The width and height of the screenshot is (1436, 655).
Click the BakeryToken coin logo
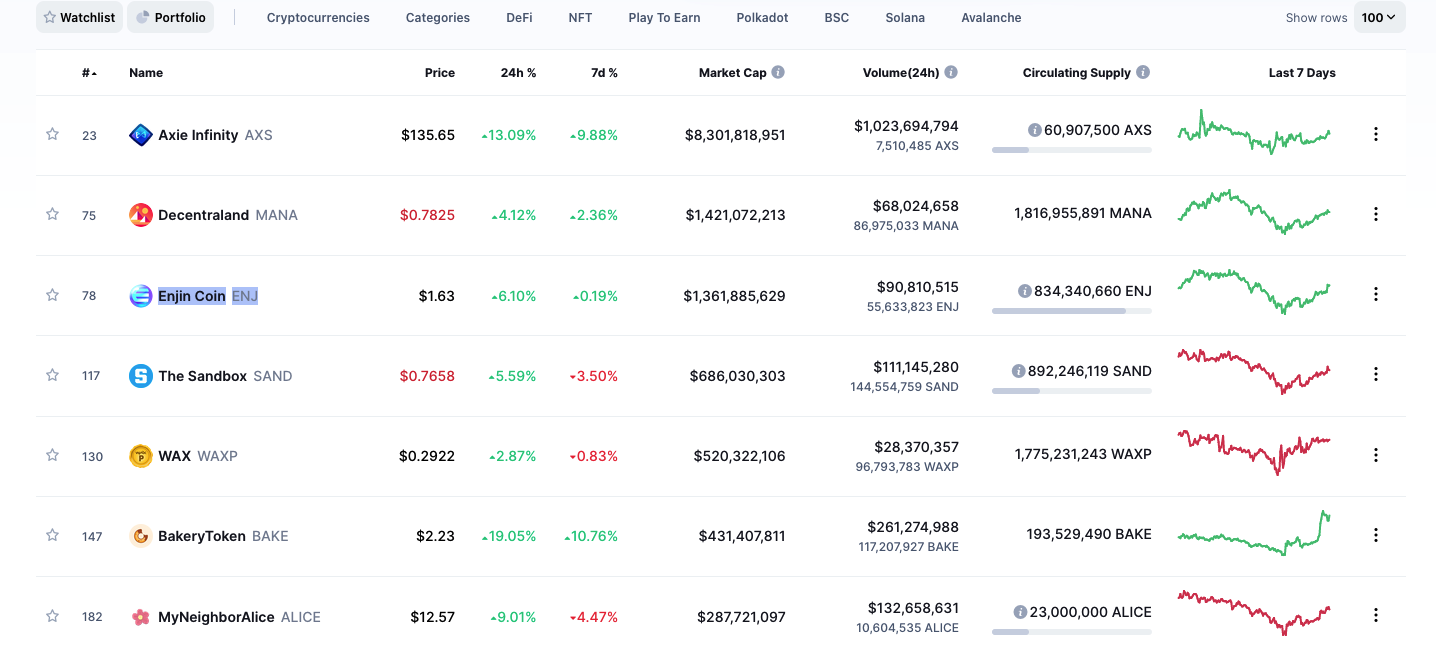(141, 536)
